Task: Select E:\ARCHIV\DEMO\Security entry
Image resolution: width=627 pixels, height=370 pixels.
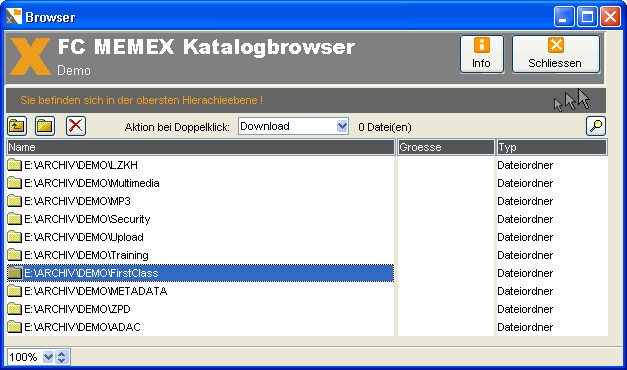Action: click(x=87, y=219)
